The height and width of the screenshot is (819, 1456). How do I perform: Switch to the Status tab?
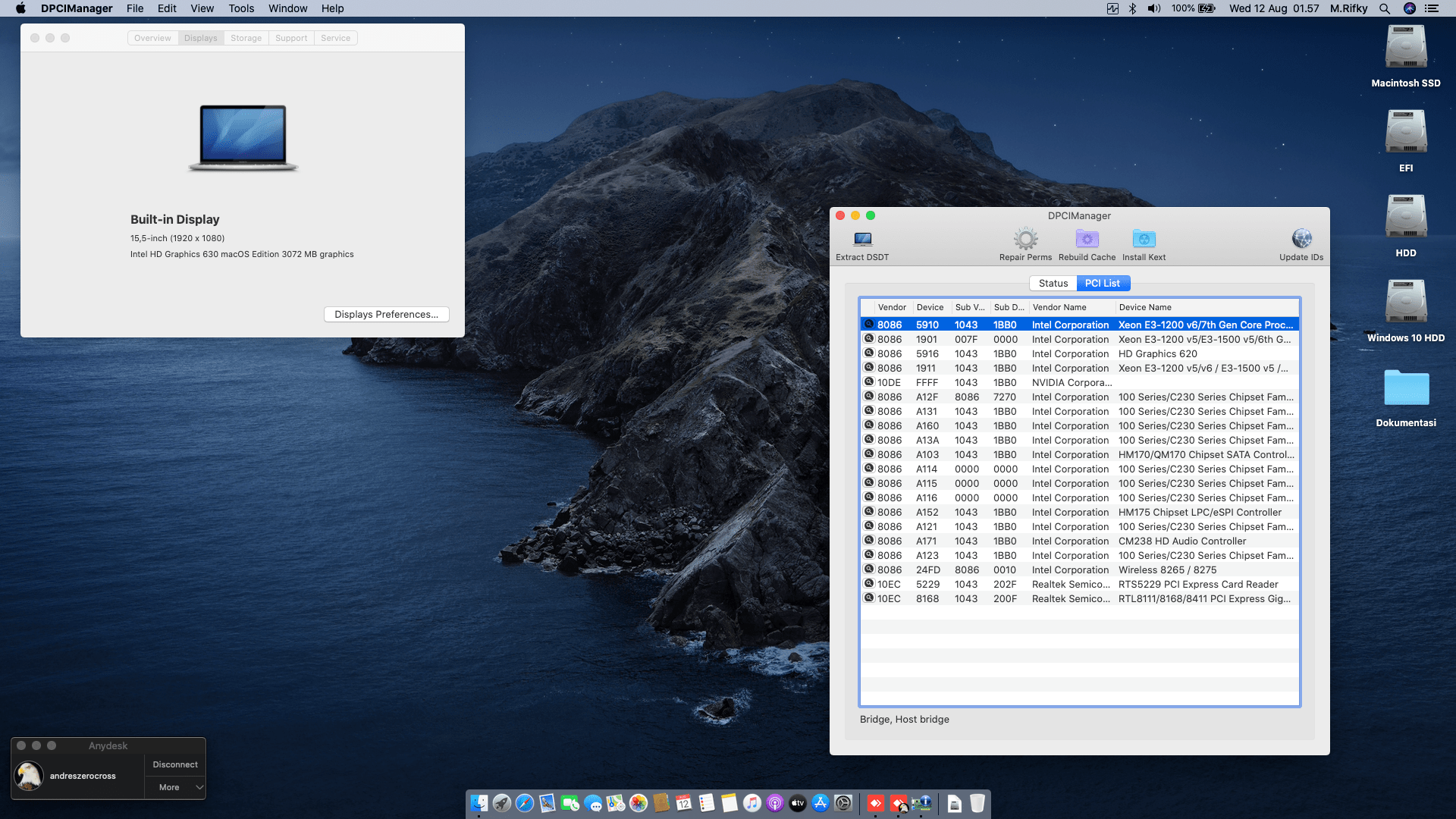(1053, 283)
